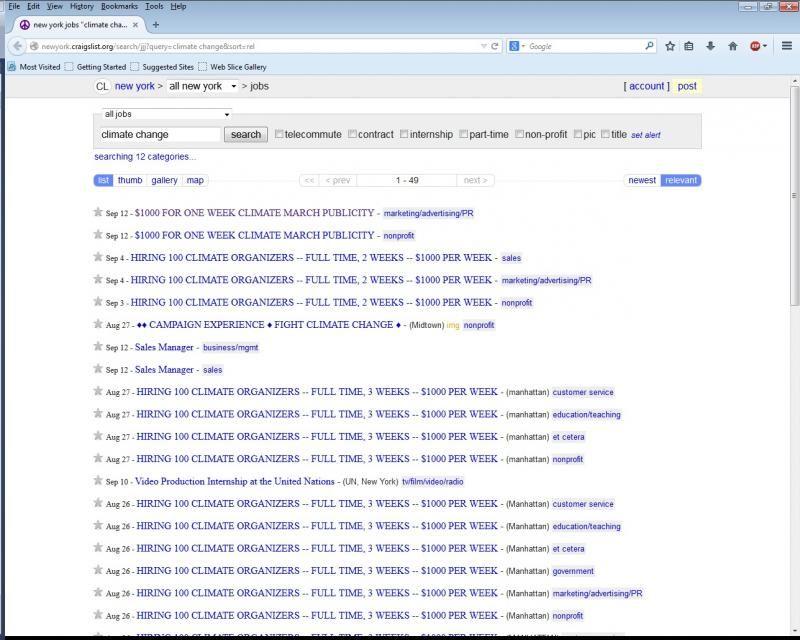Click the 'climate change' search input field
Viewport: 800px width, 640px height.
click(x=160, y=134)
